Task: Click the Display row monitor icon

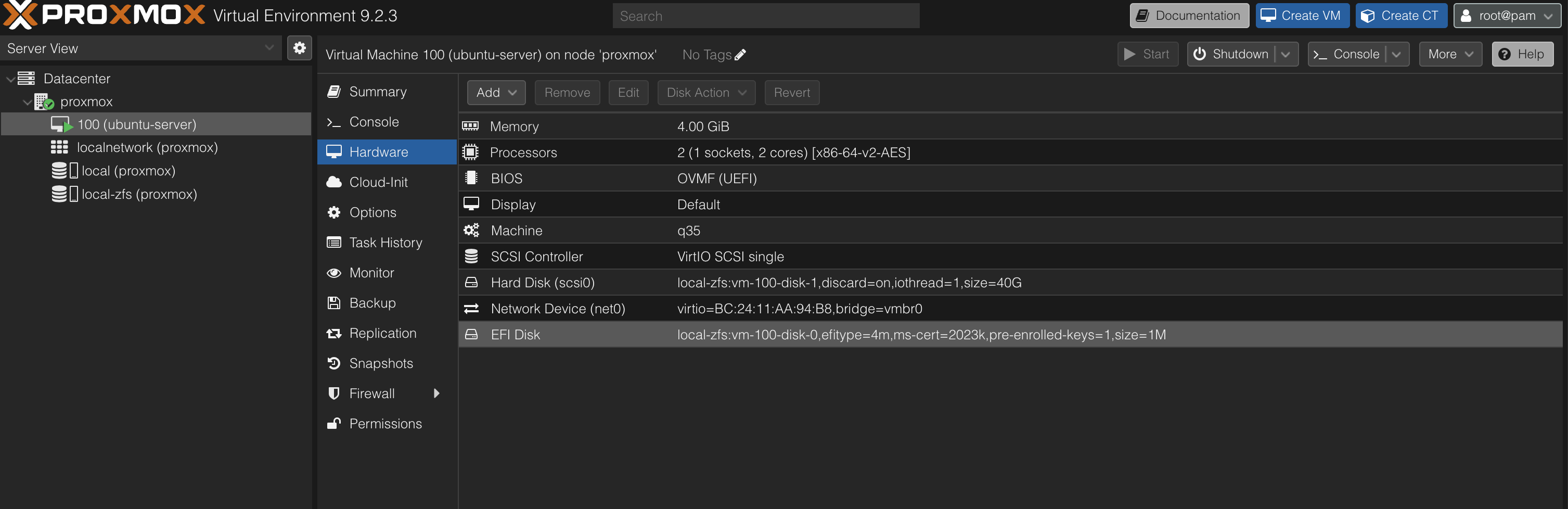Action: 471,204
